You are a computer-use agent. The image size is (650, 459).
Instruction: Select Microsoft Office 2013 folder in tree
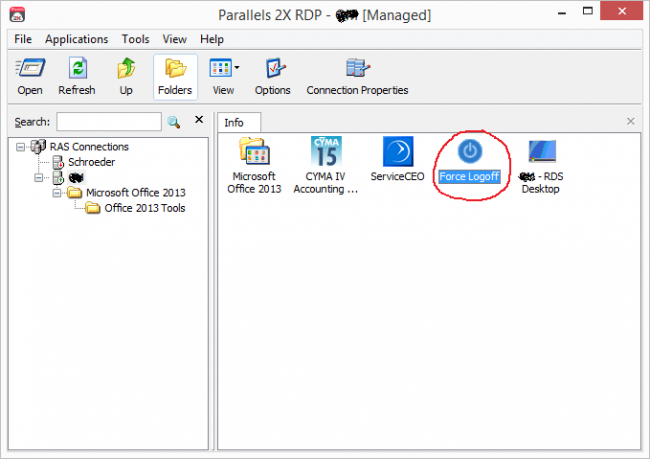tap(136, 193)
